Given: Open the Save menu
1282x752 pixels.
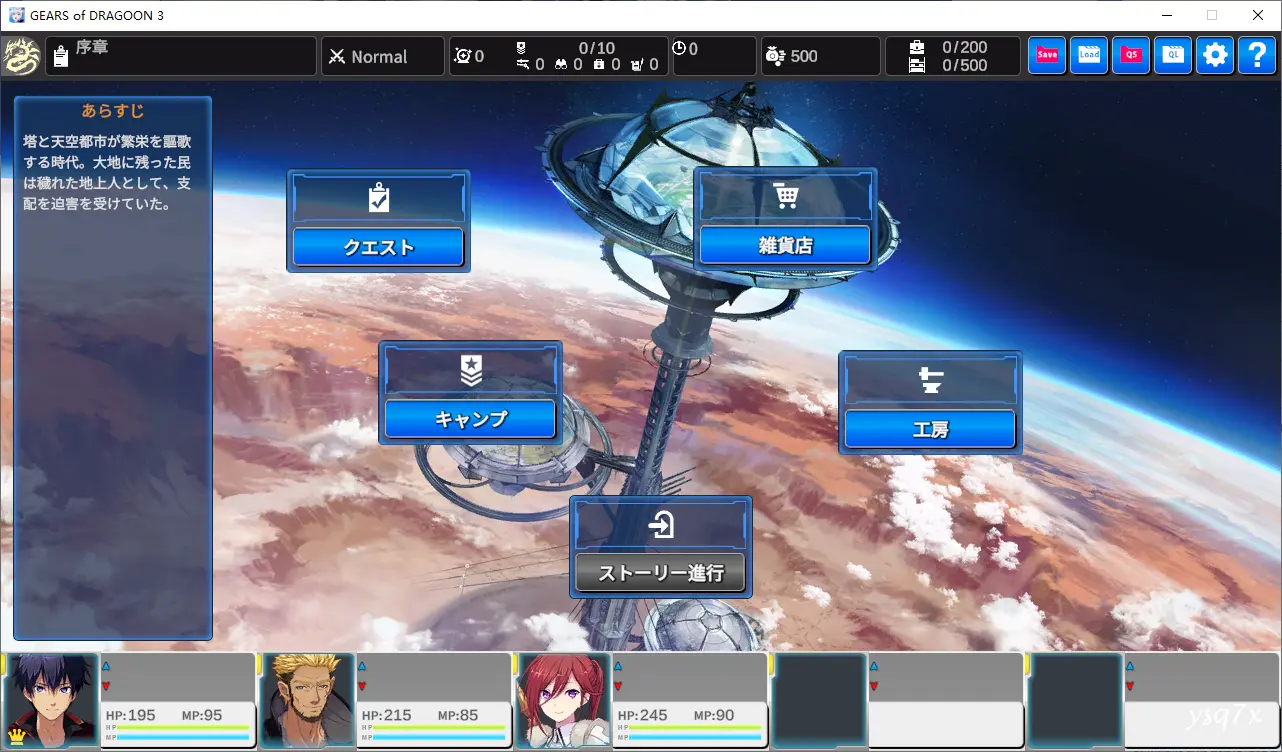Looking at the screenshot, I should point(1047,55).
